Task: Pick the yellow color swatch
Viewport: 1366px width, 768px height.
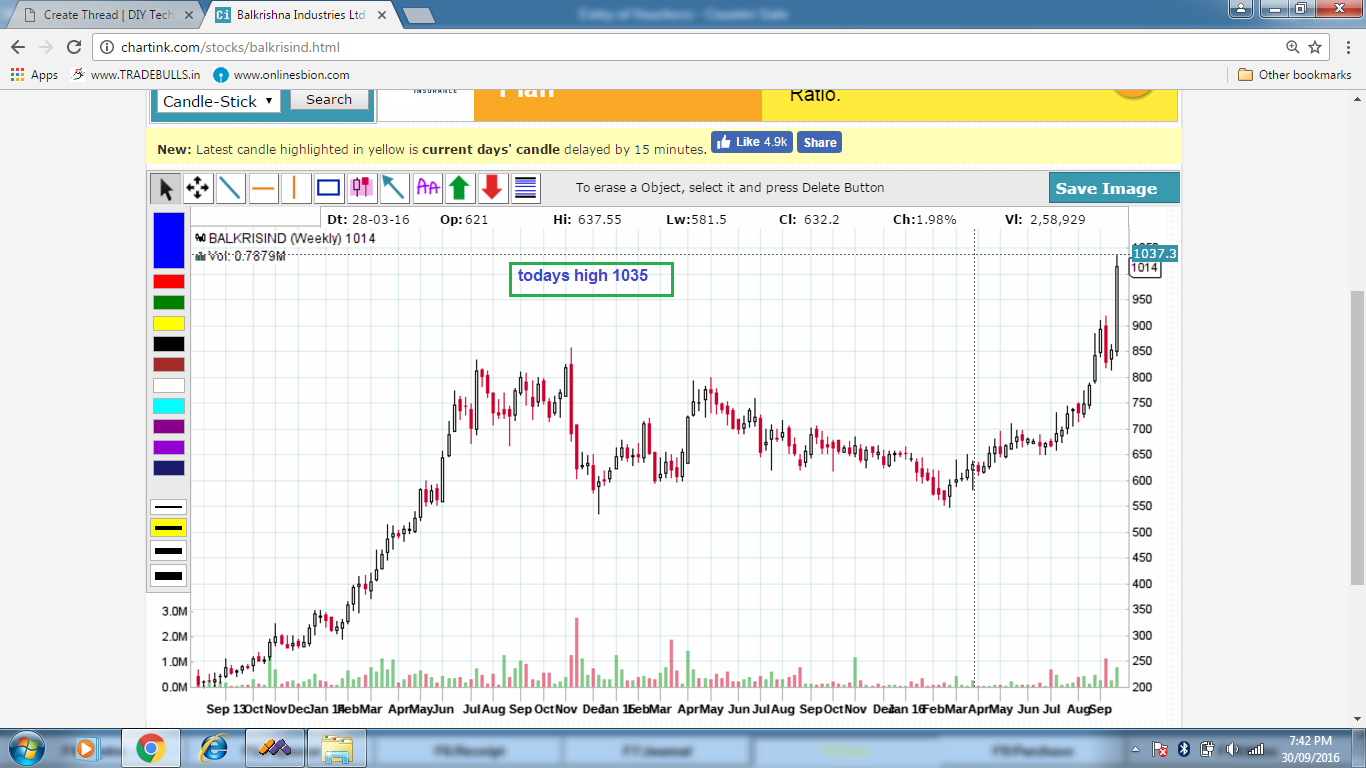Action: (x=169, y=323)
